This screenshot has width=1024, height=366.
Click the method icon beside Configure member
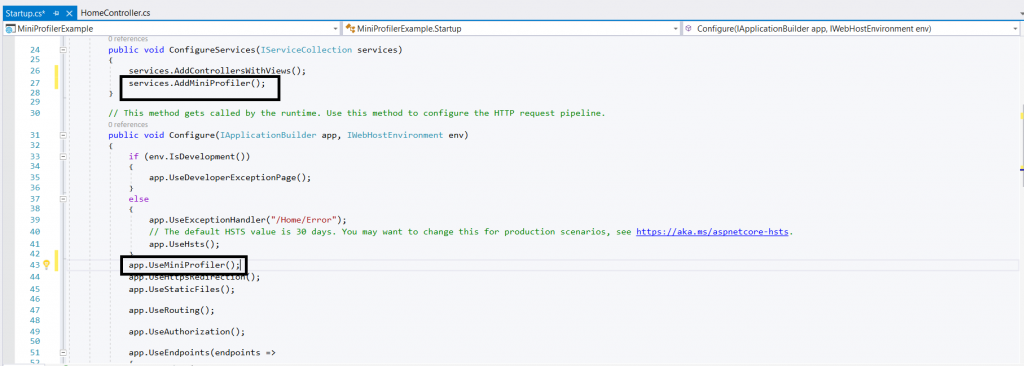689,29
